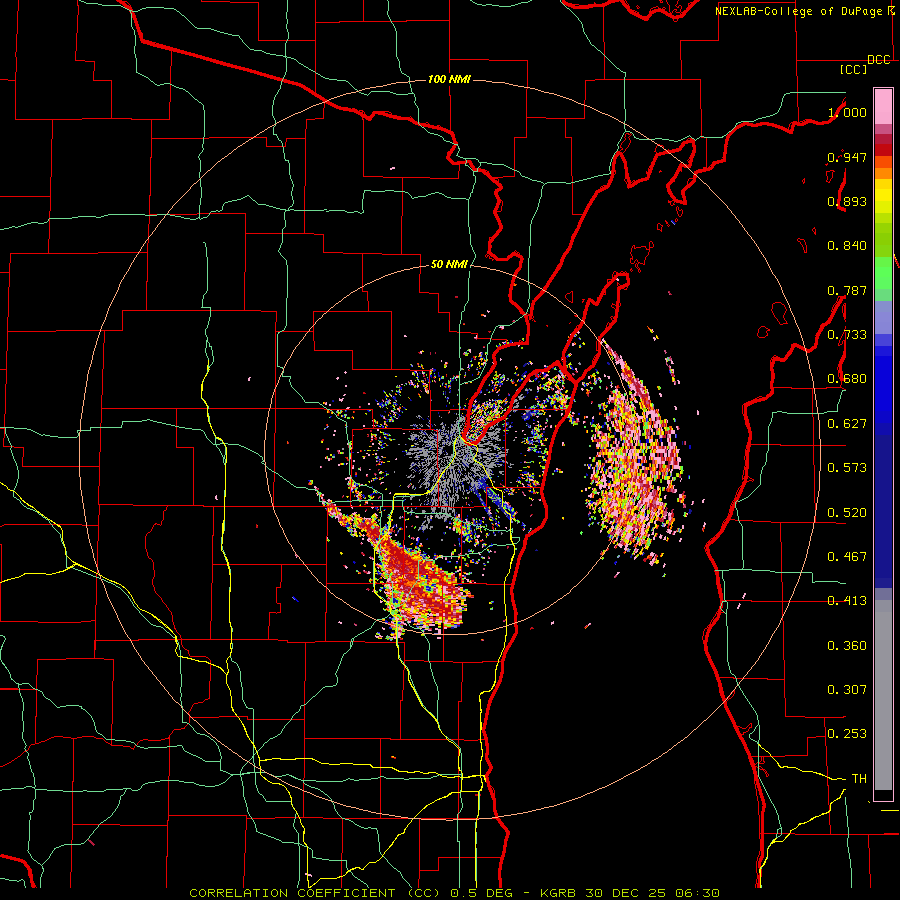Click the 0.573 color scale value
Screen dimensions: 900x900
point(847,468)
